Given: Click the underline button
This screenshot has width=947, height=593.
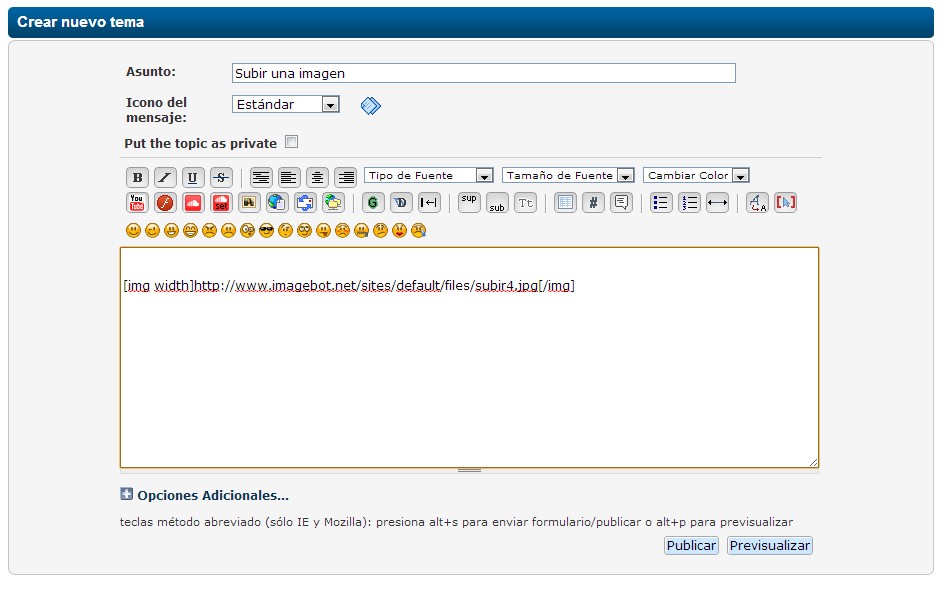Looking at the screenshot, I should 193,177.
